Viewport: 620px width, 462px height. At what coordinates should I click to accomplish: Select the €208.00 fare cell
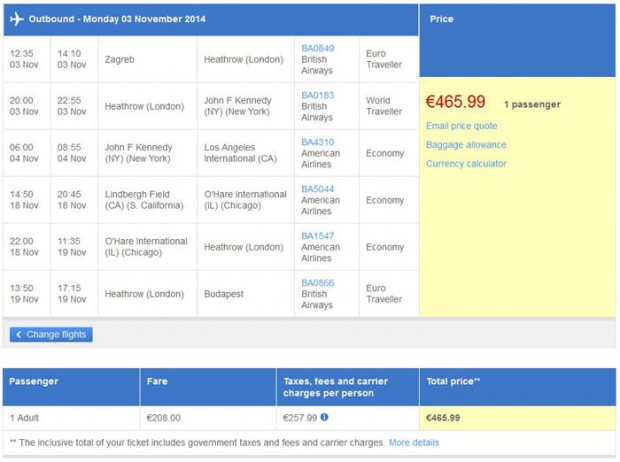coord(166,417)
